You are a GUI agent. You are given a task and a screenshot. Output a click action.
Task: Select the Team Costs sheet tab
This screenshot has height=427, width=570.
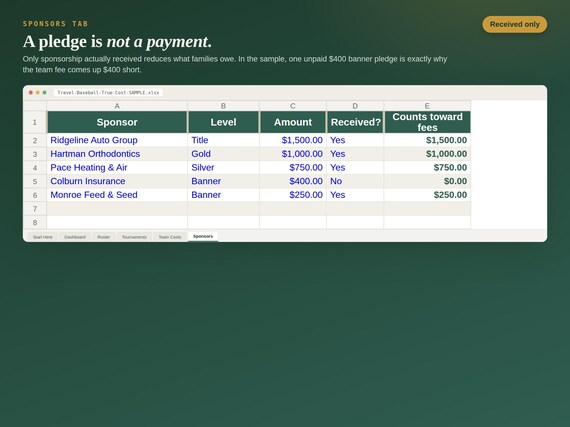[170, 237]
